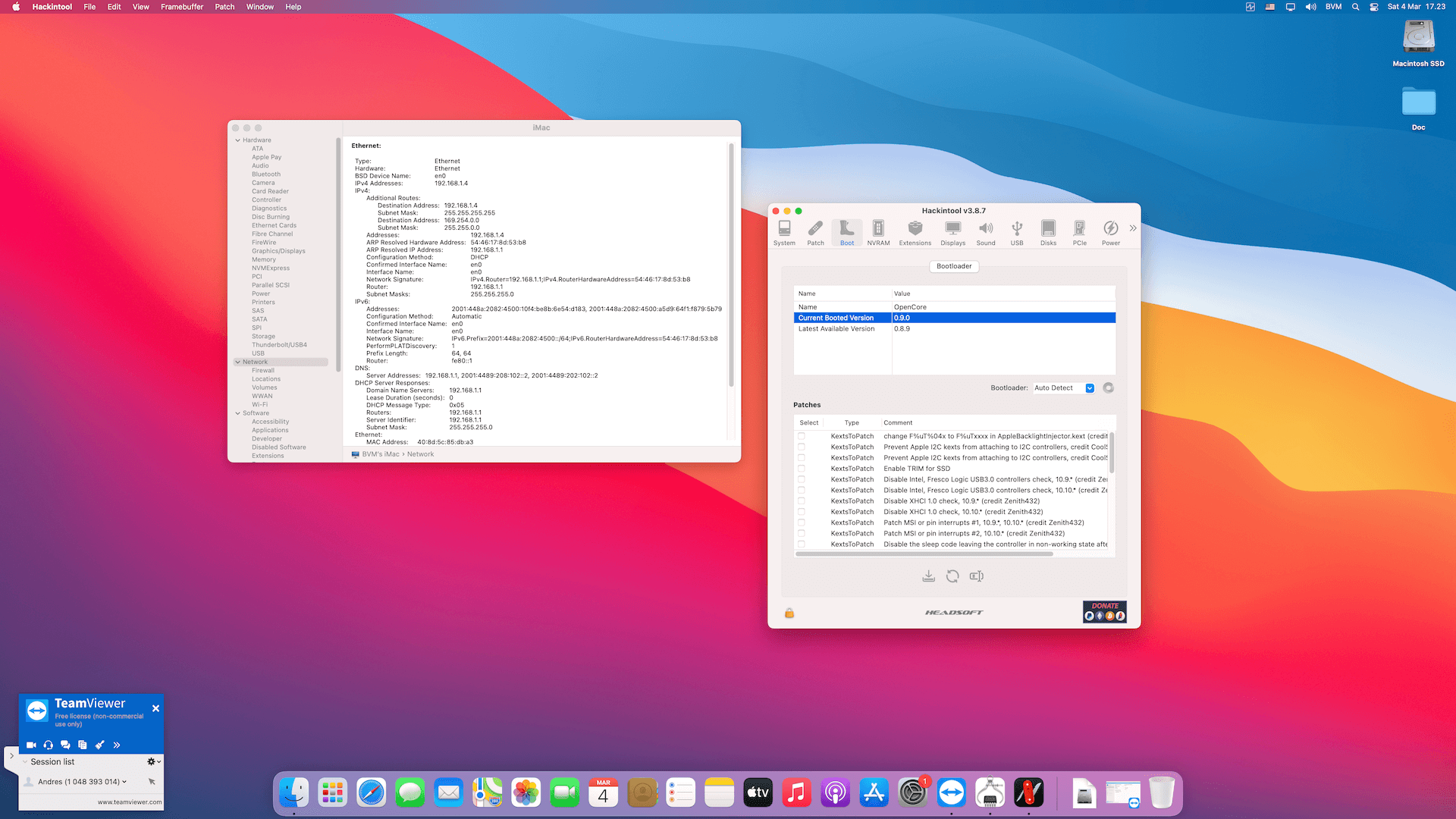Select Bluetooth in the Hardware list

(266, 174)
